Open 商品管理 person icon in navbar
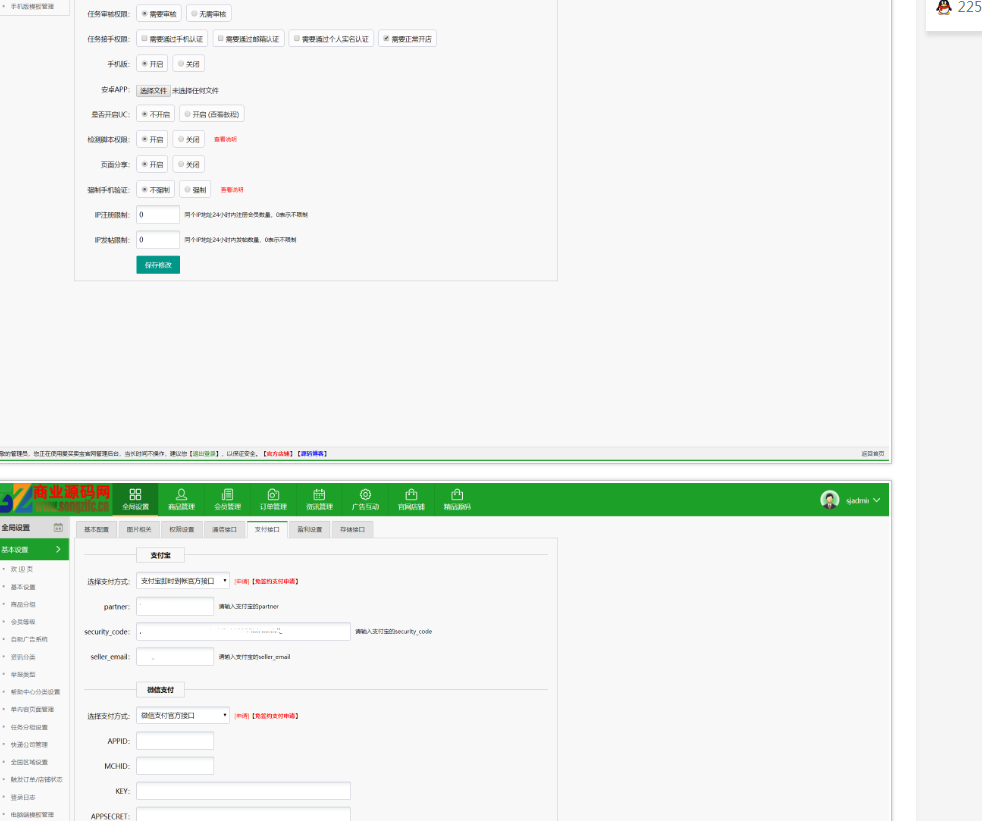Image resolution: width=982 pixels, height=821 pixels. tap(182, 495)
